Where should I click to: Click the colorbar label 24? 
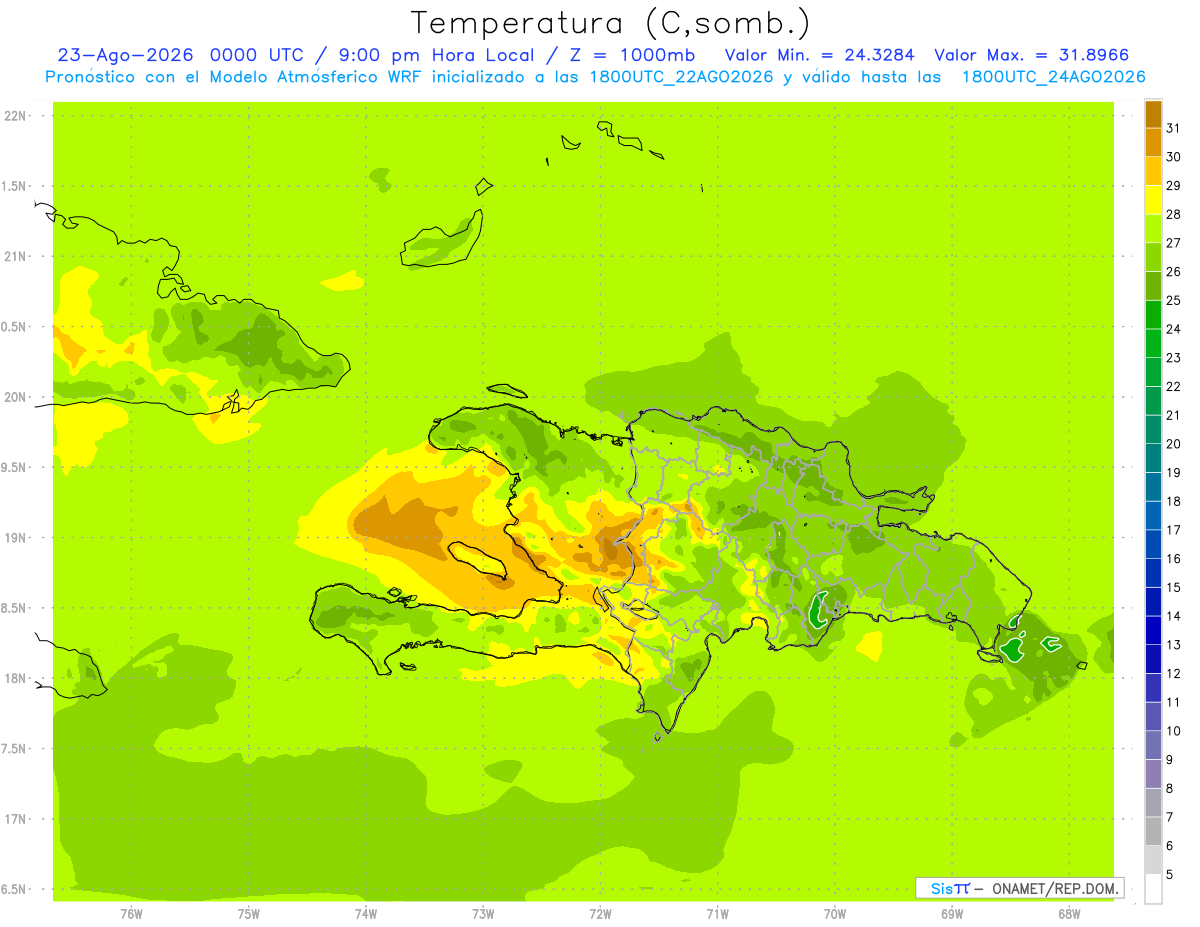point(1174,329)
